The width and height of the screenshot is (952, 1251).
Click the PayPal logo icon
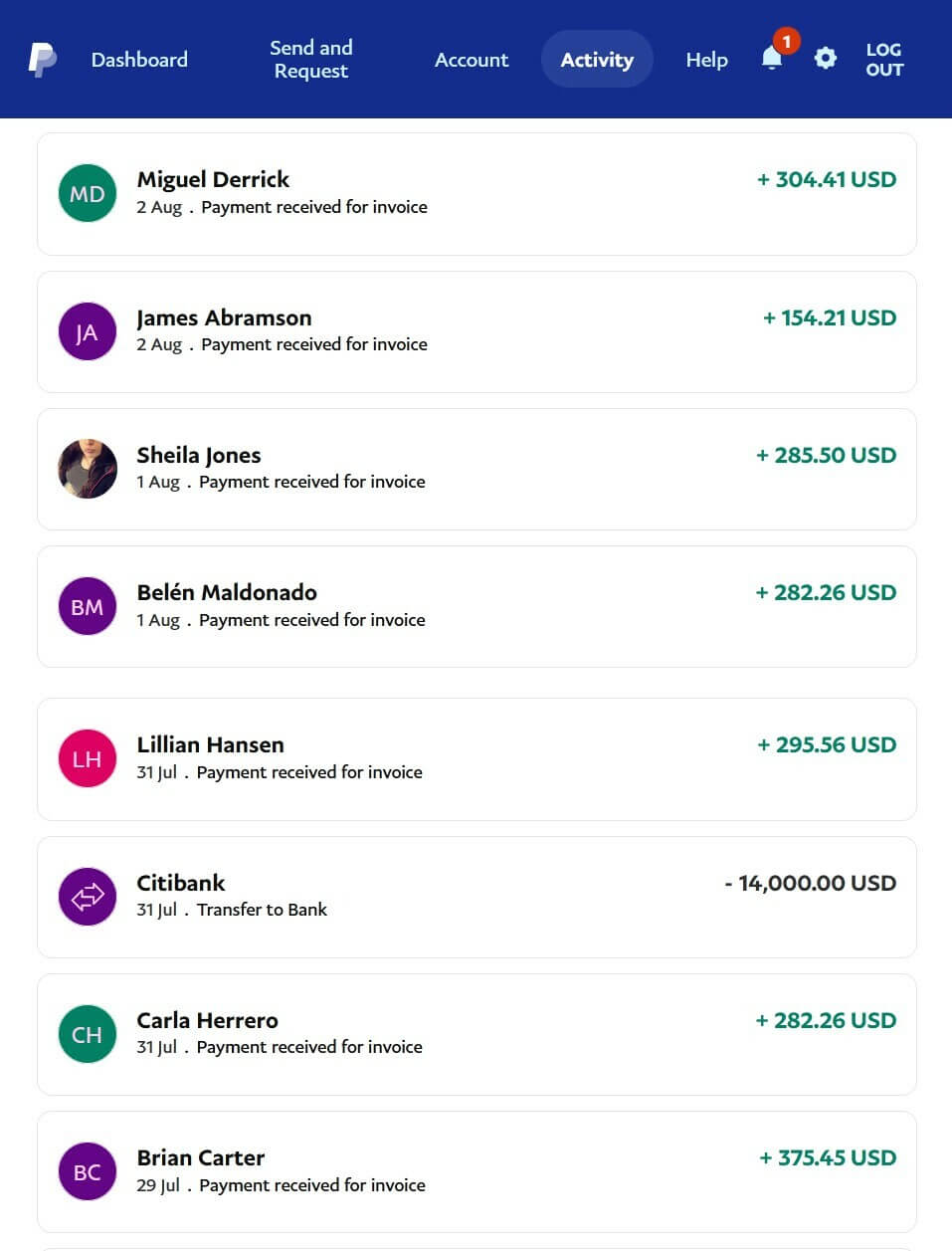(42, 60)
